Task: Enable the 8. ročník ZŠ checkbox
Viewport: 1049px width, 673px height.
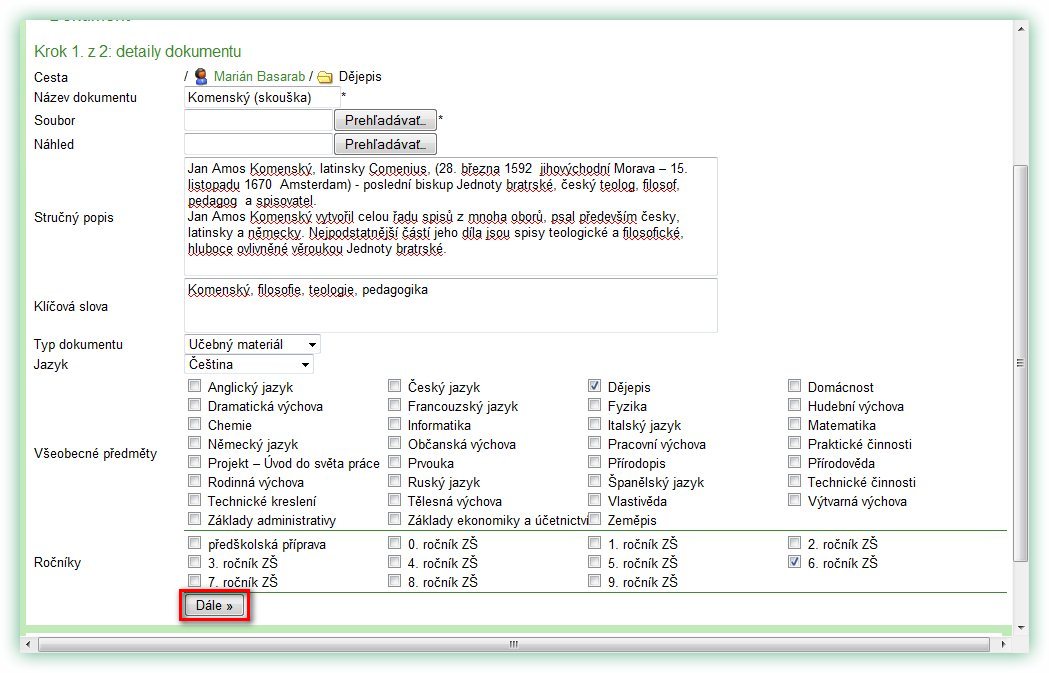Action: [394, 581]
